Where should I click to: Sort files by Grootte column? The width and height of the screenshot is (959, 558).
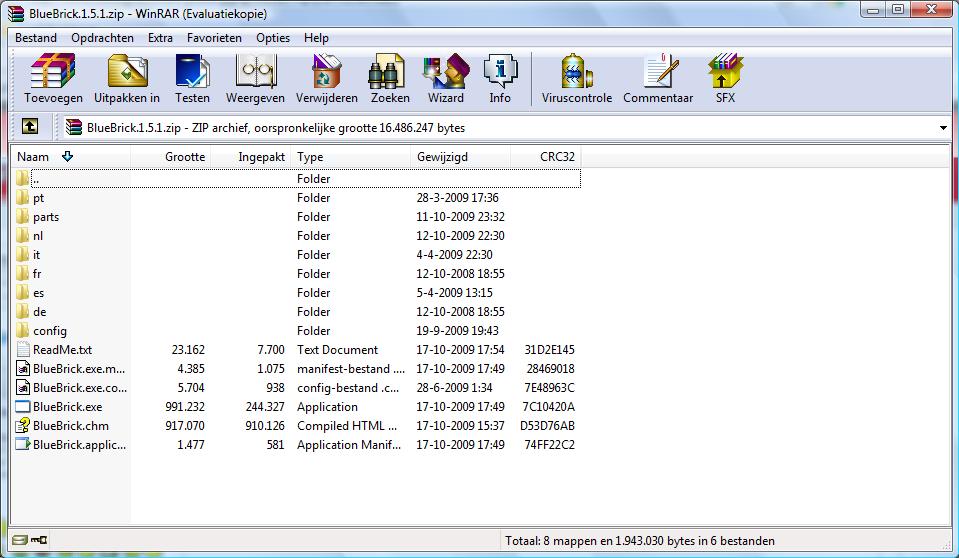(x=185, y=157)
